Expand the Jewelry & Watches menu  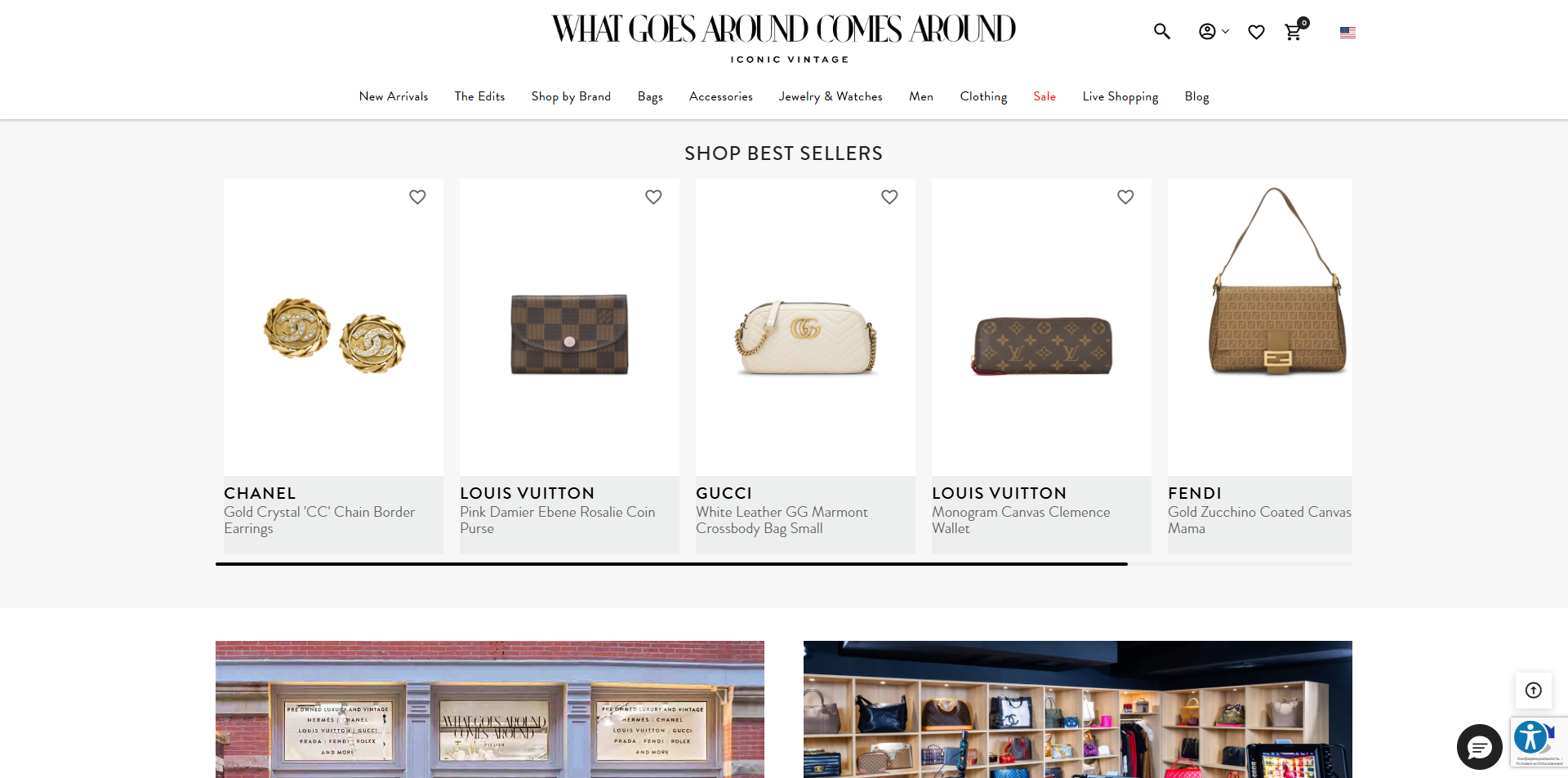(831, 96)
